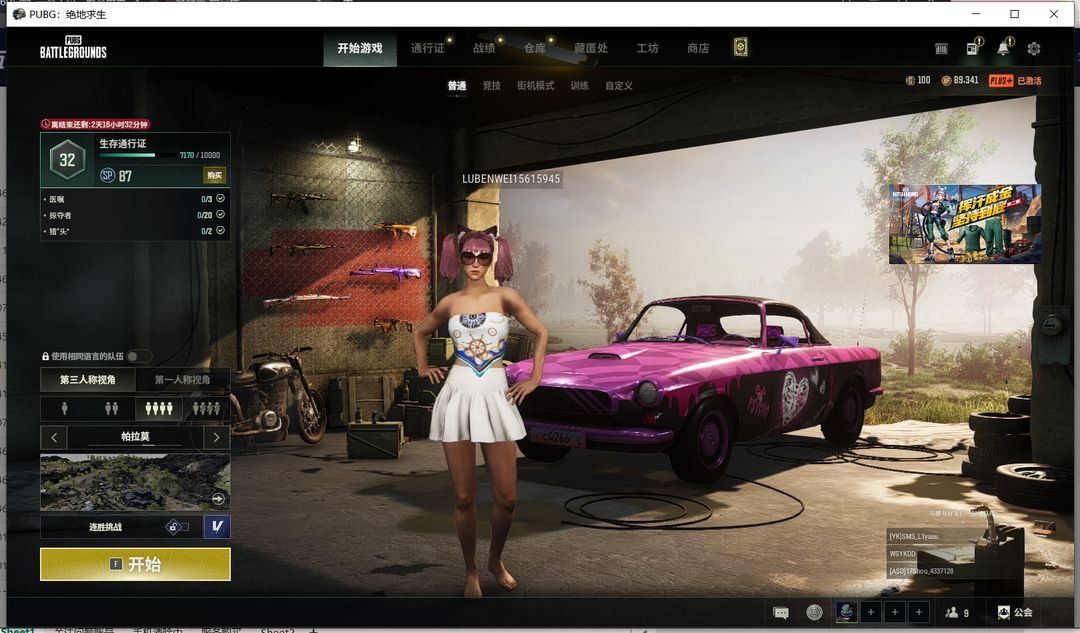The width and height of the screenshot is (1080, 633).
Task: Click 购买 button on survival pass
Action: [214, 175]
